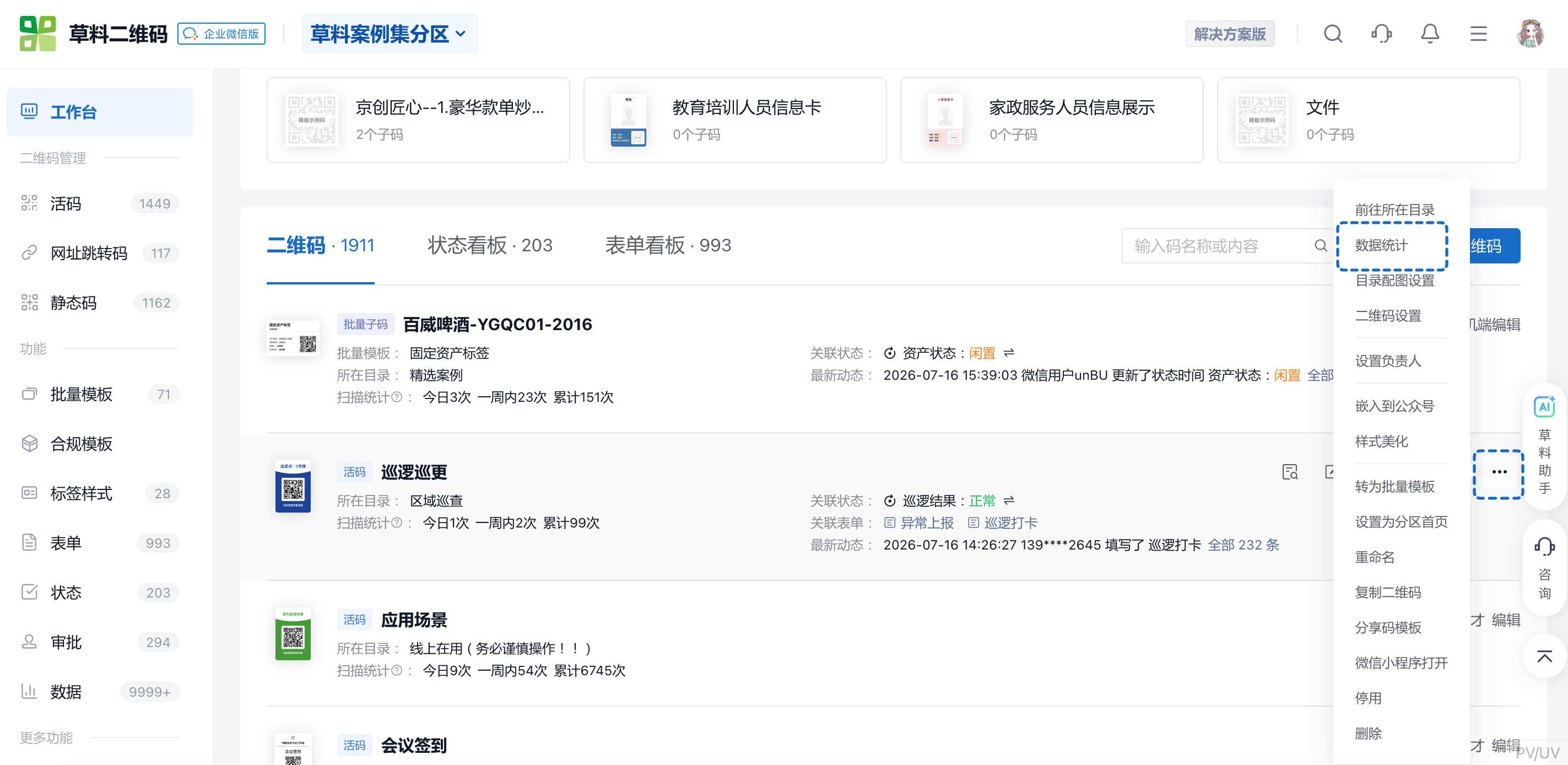Select 数据统计 in the context menu
The width and height of the screenshot is (1568, 765).
(x=1381, y=245)
